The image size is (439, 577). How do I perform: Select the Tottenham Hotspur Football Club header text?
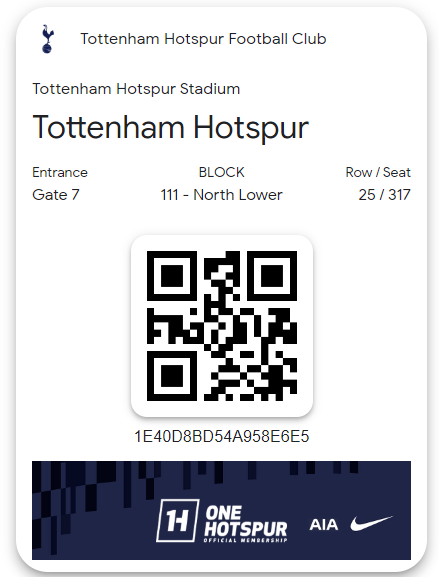click(203, 39)
